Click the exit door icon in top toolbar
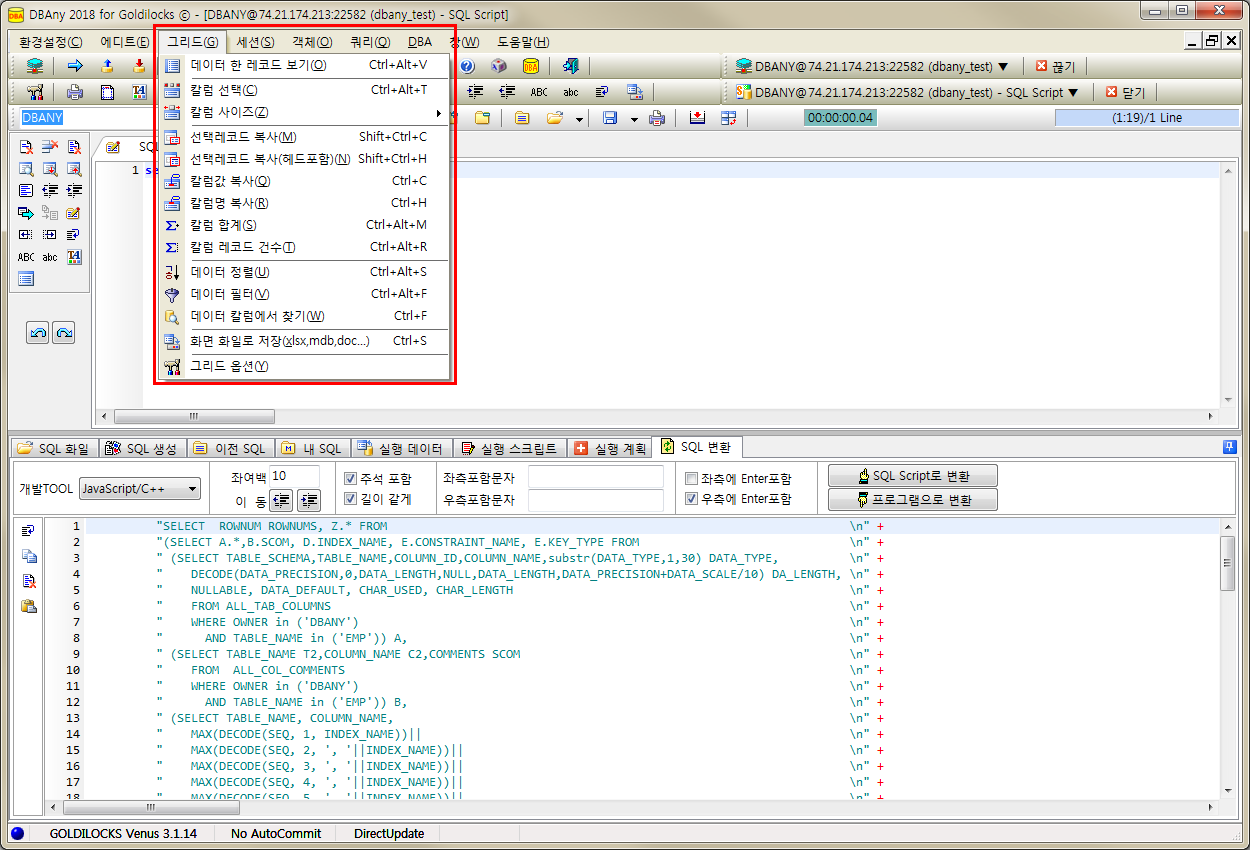The image size is (1250, 850). pos(570,66)
